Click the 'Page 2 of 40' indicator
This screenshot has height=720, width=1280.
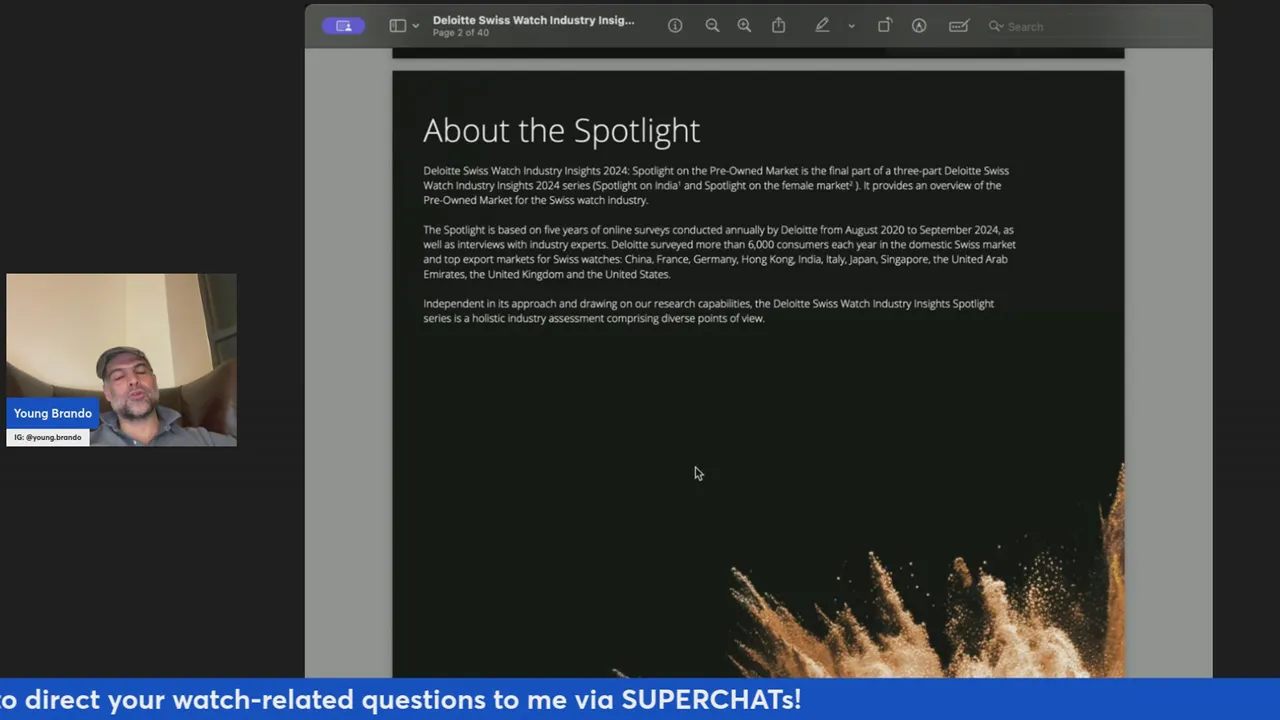click(461, 33)
